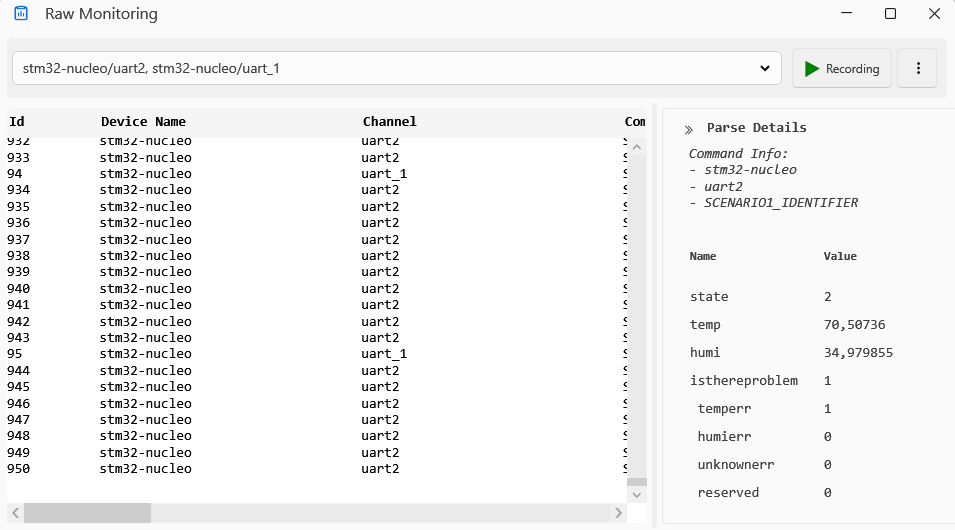
Task: Click the horizontal scroll left arrow
Action: point(16,513)
